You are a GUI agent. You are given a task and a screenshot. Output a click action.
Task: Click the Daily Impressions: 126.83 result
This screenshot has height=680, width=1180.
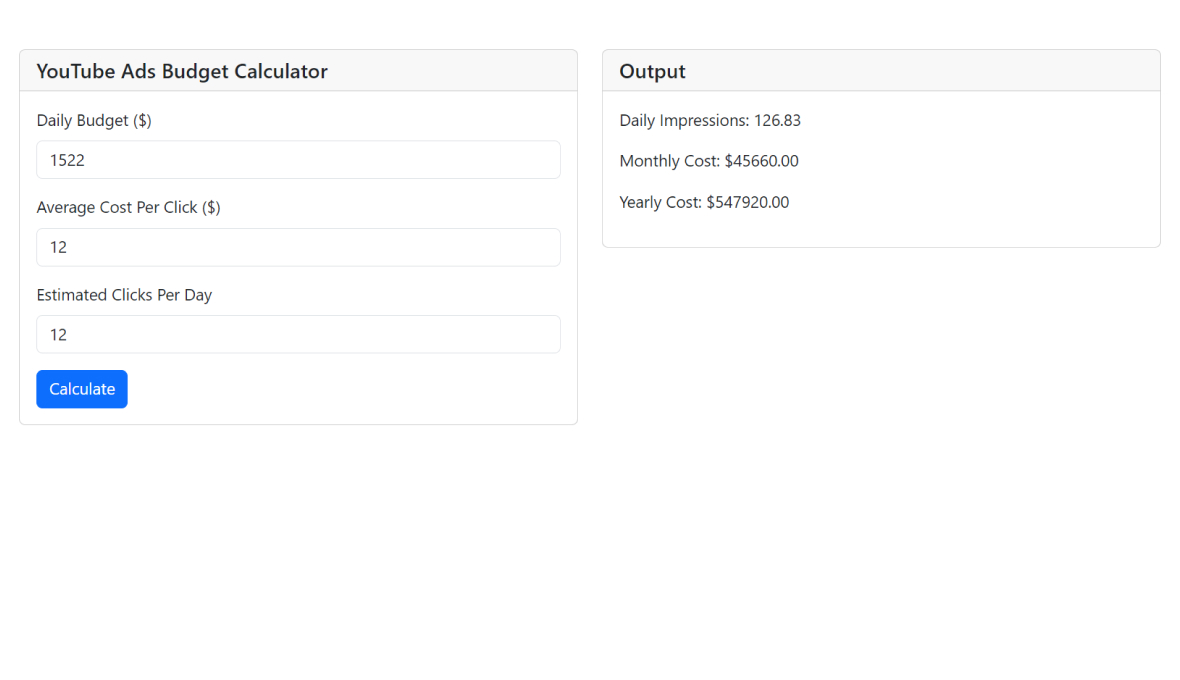click(710, 120)
